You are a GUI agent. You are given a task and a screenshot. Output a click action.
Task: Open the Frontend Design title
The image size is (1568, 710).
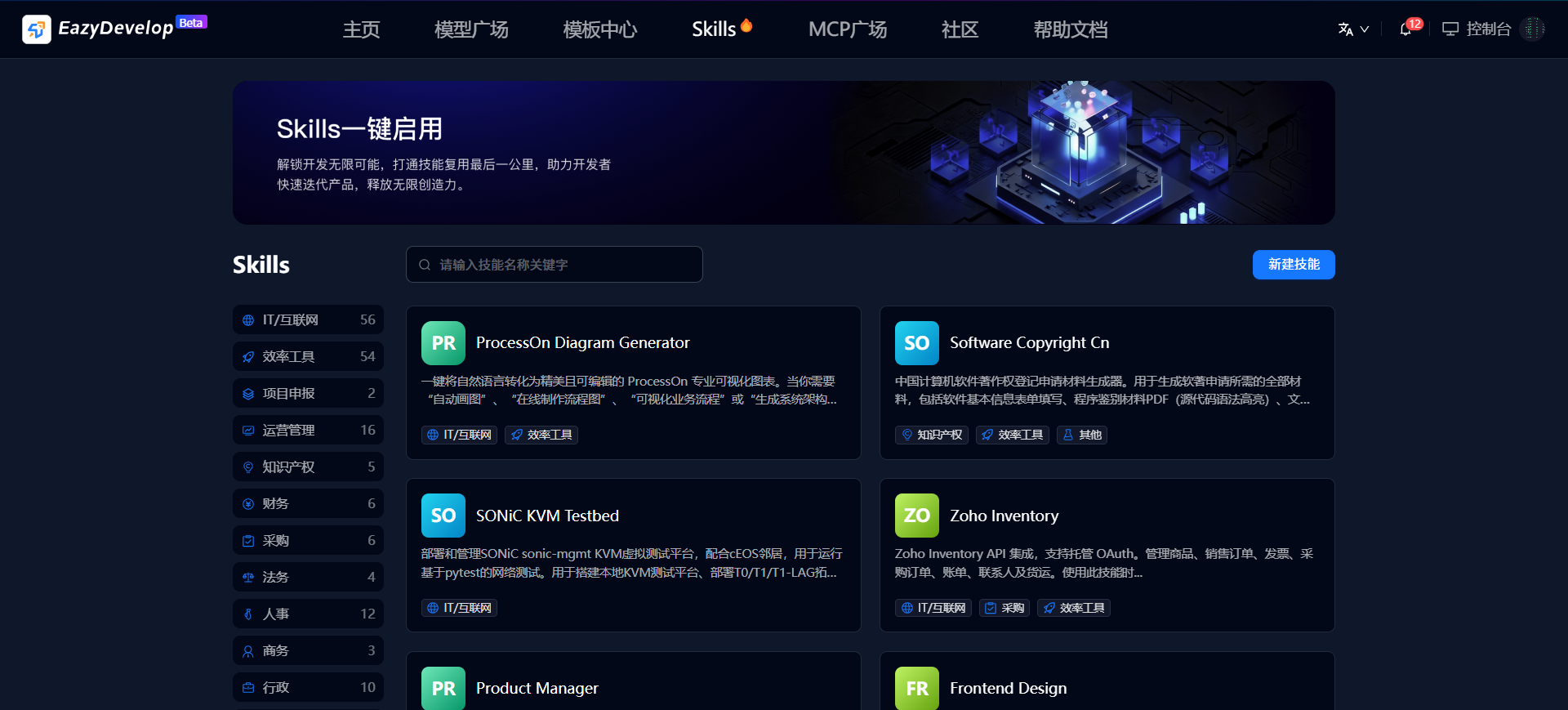pos(1009,689)
